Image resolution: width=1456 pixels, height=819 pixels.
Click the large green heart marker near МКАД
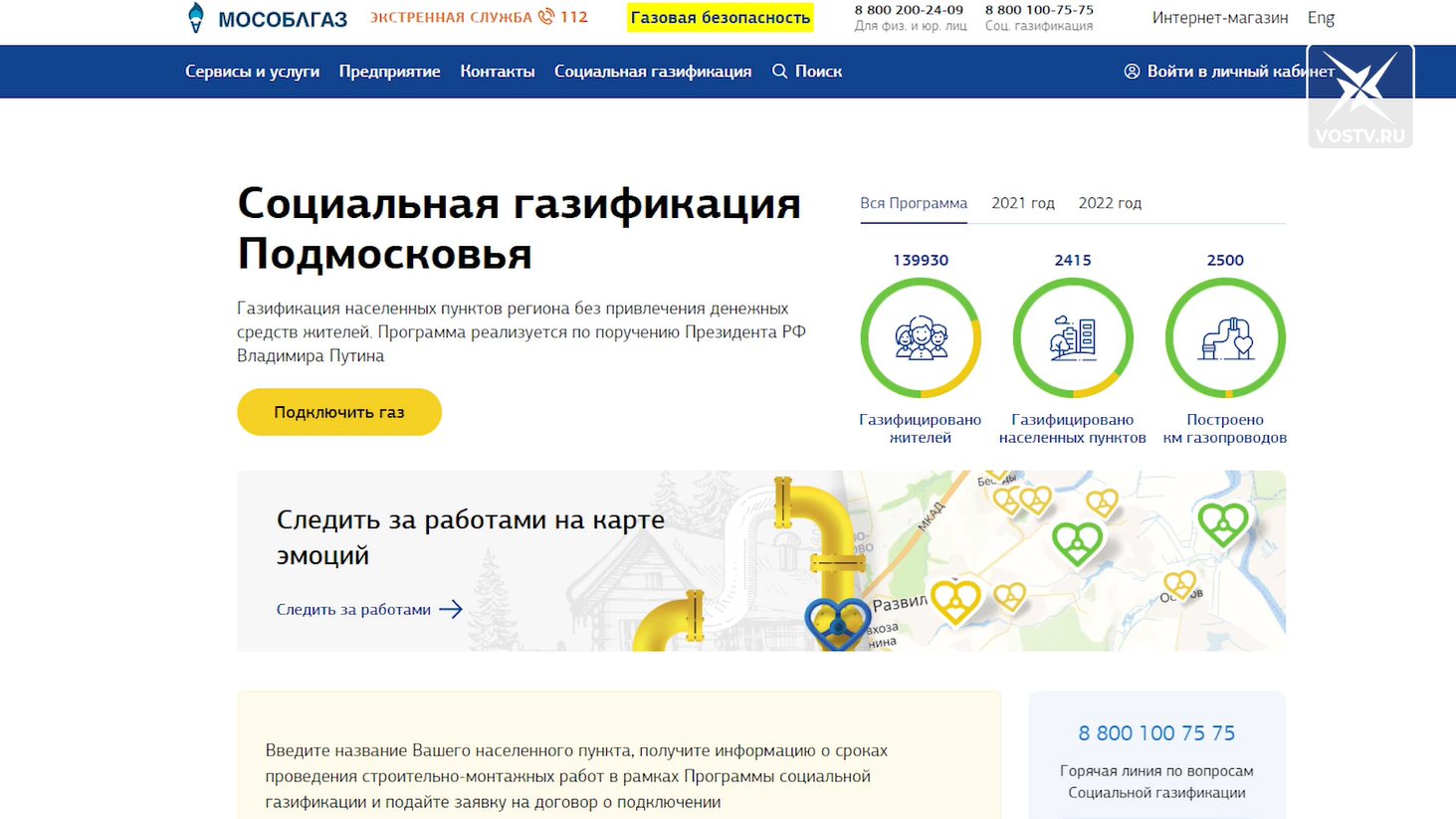[1077, 543]
